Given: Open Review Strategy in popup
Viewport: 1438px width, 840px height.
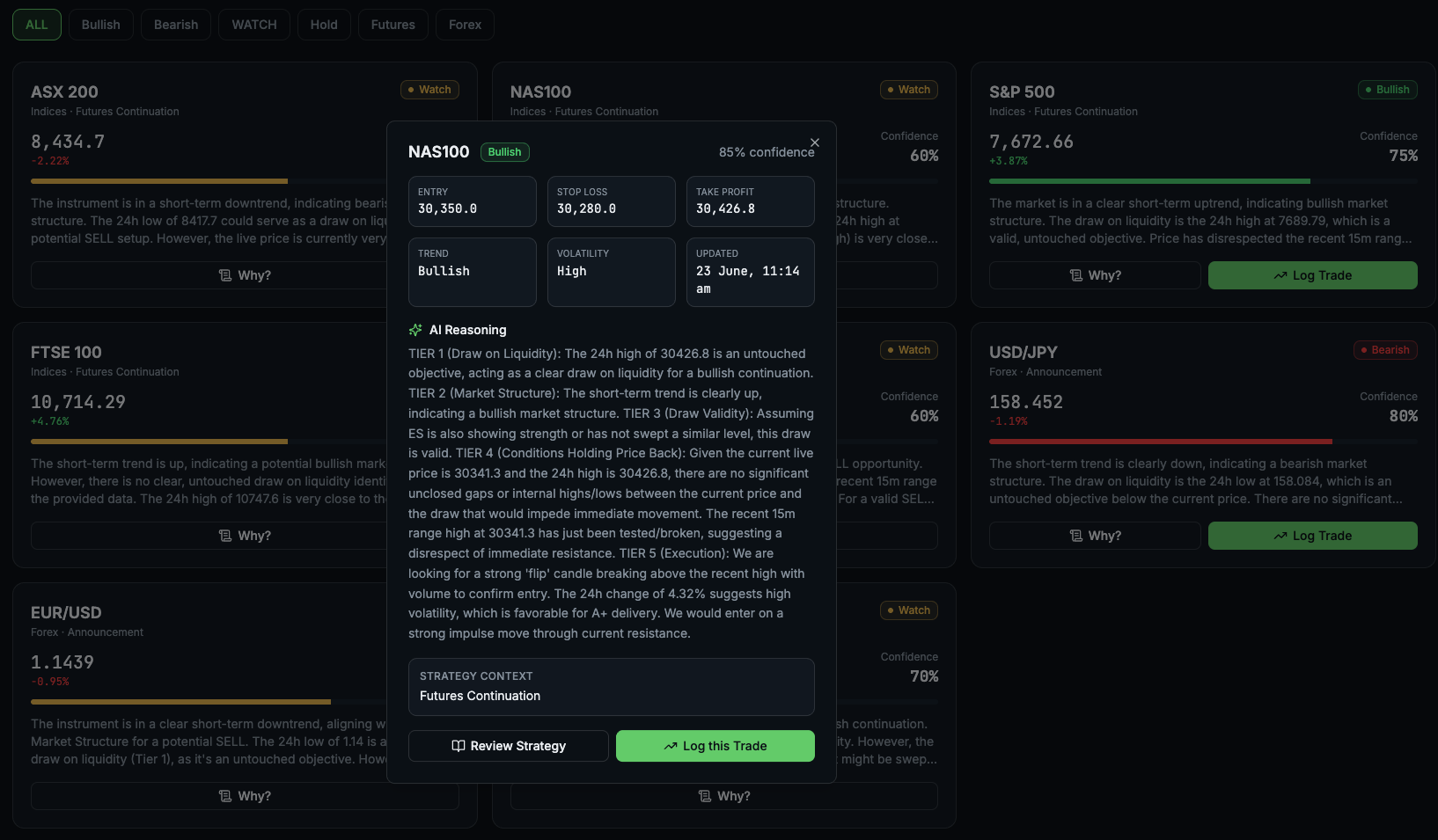Looking at the screenshot, I should point(509,746).
